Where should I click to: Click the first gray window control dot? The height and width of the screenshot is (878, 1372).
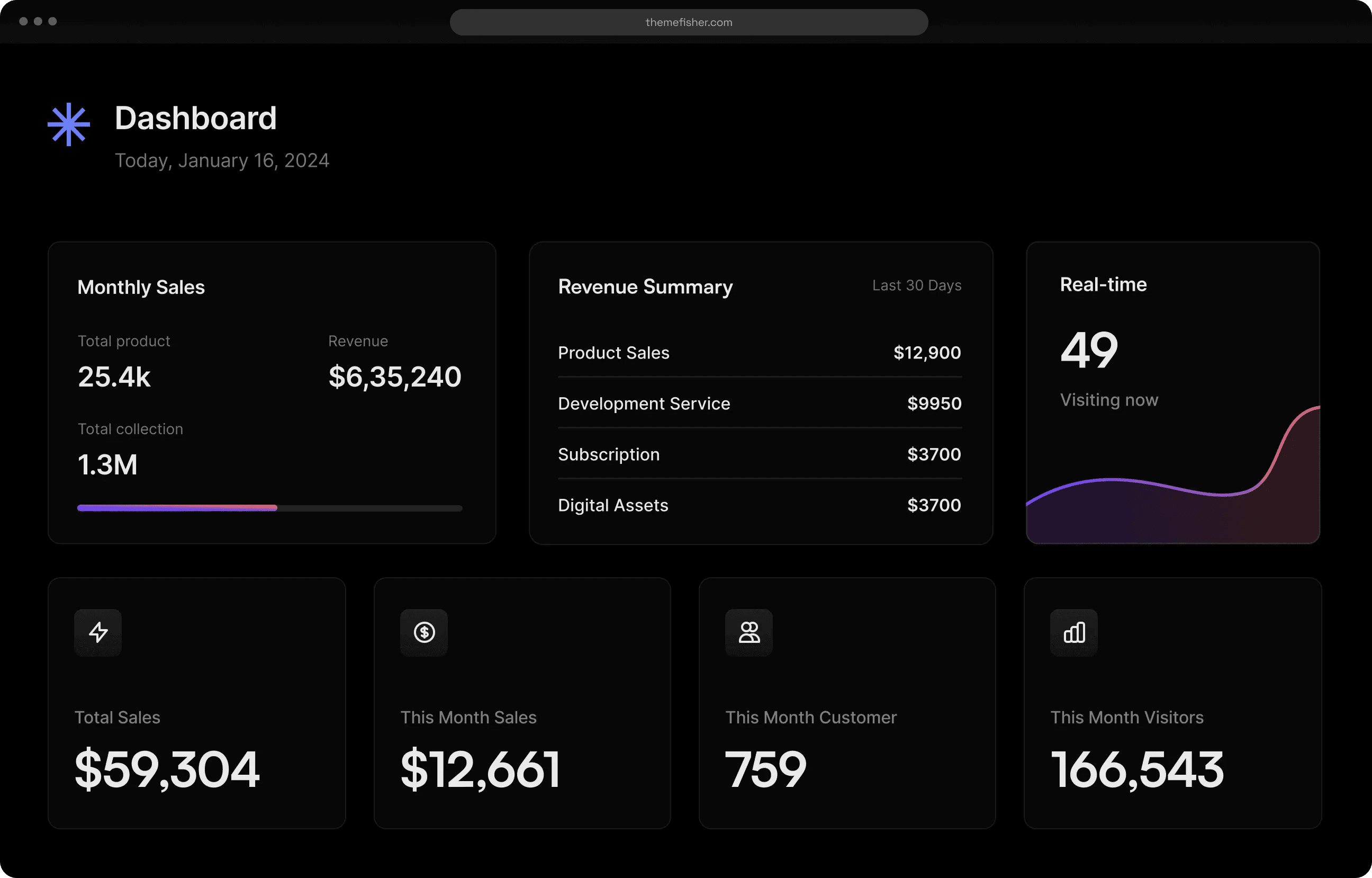23,21
